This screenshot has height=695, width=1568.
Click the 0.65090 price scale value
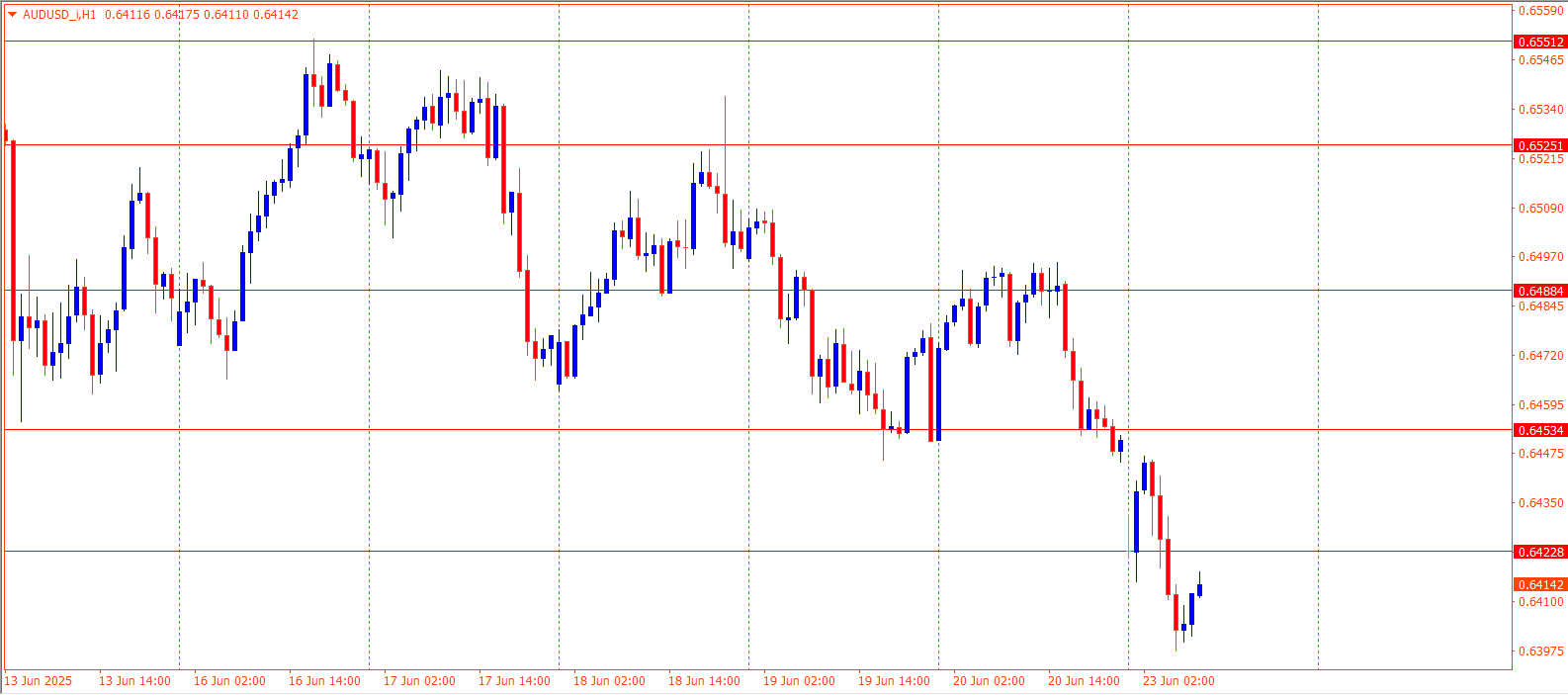1540,209
